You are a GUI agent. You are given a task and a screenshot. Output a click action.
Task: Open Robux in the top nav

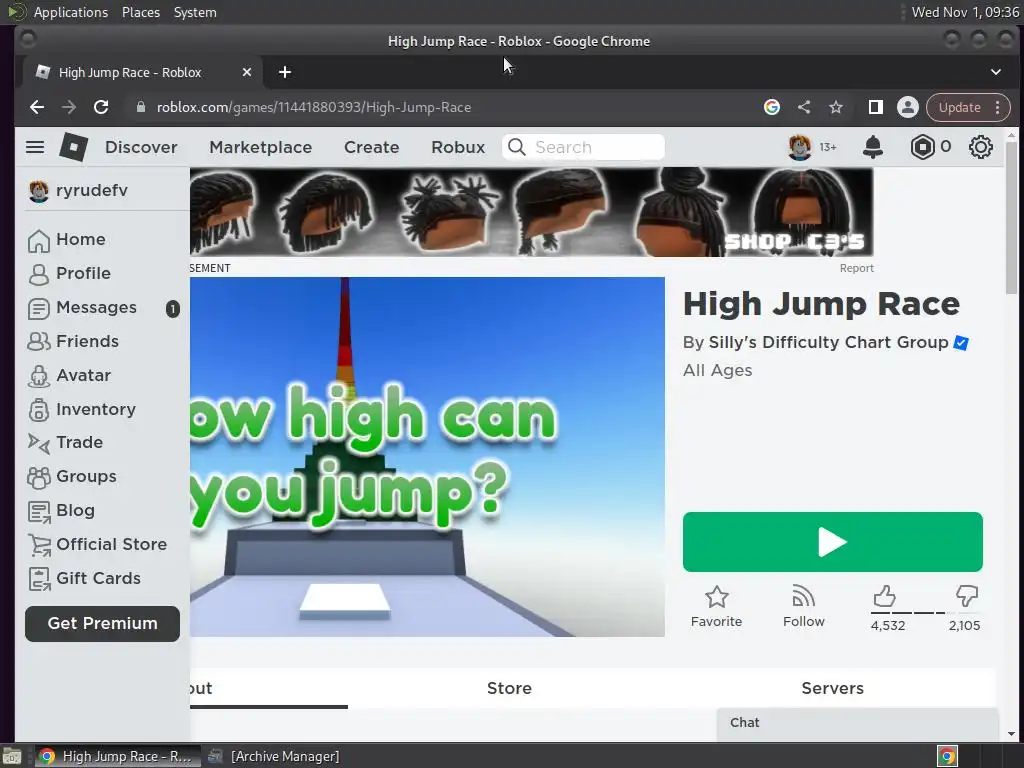(x=458, y=147)
